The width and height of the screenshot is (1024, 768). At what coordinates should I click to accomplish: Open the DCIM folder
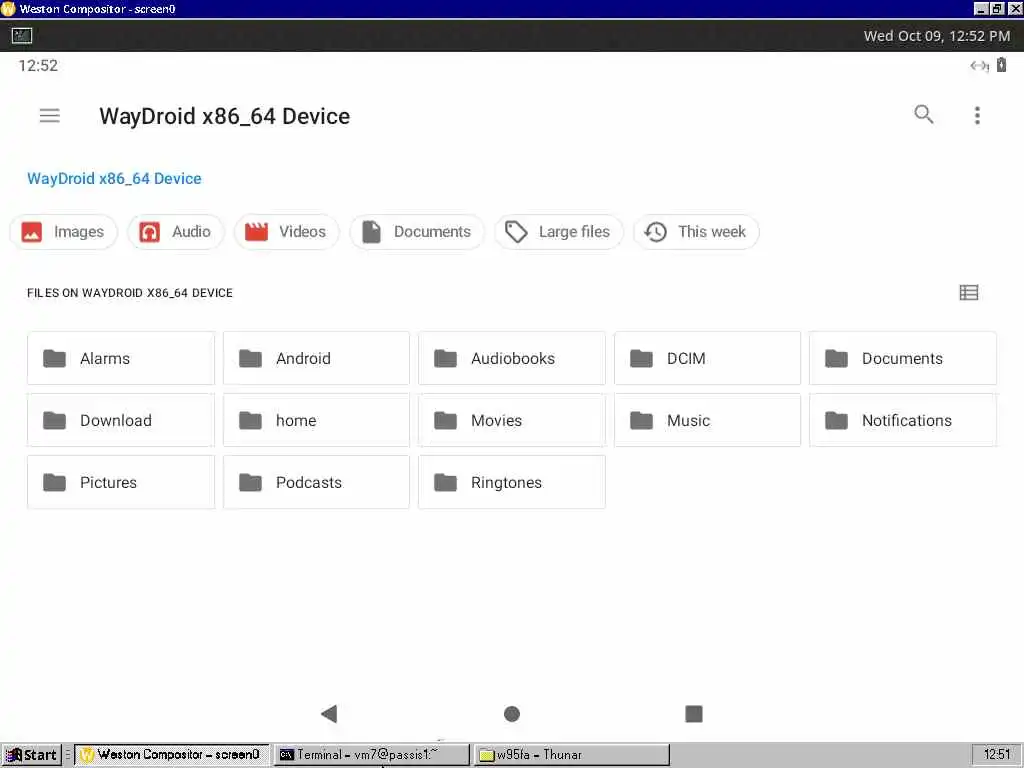point(707,358)
